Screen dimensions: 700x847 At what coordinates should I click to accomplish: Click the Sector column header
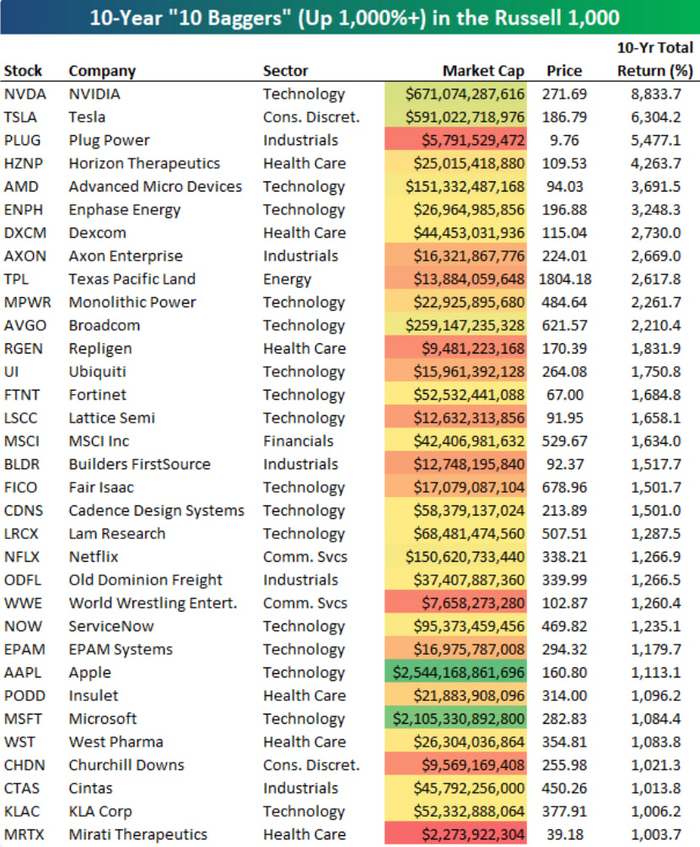coord(285,71)
